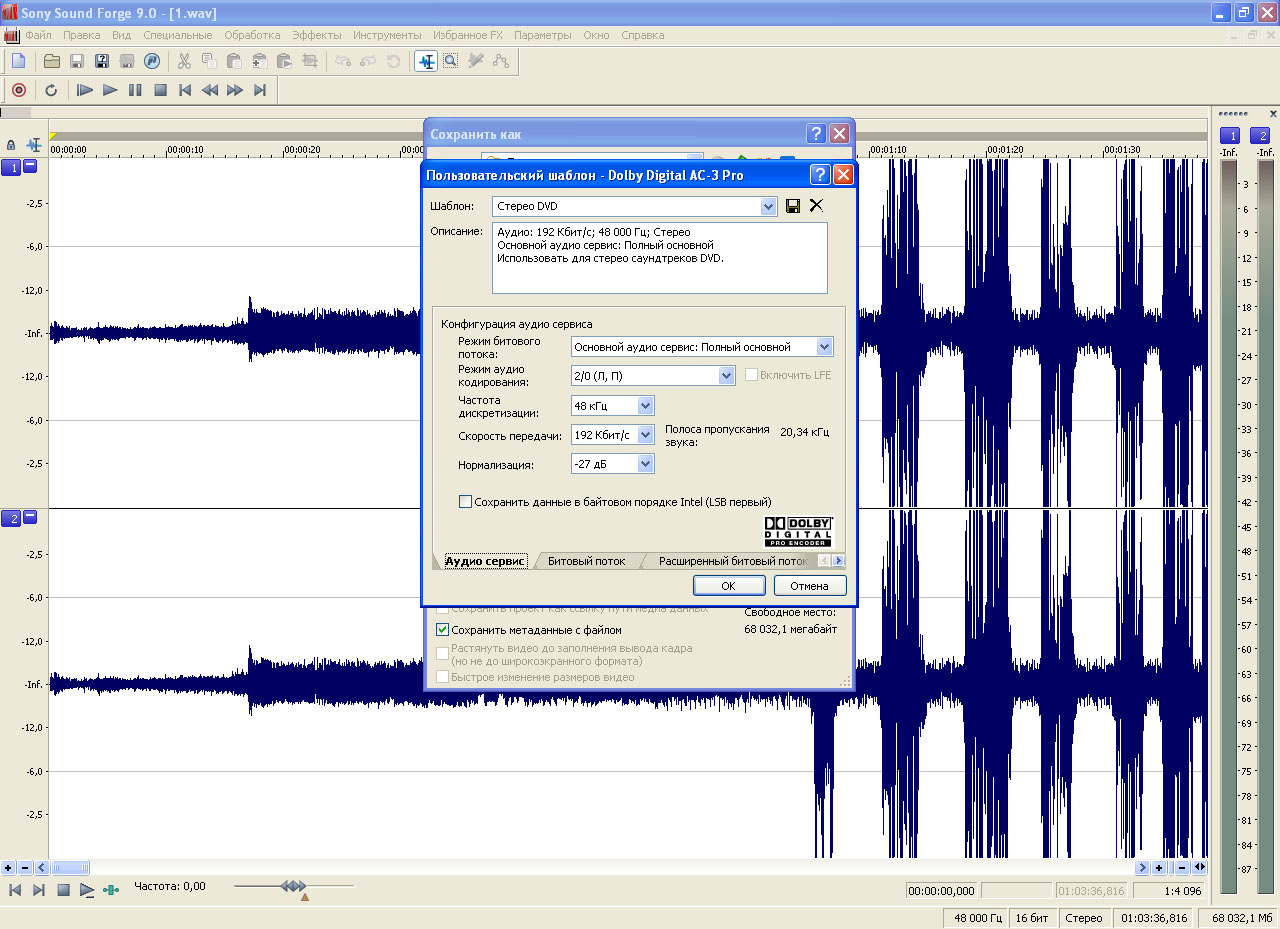Click the Описание description text box
Image resolution: width=1280 pixels, height=929 pixels.
659,258
